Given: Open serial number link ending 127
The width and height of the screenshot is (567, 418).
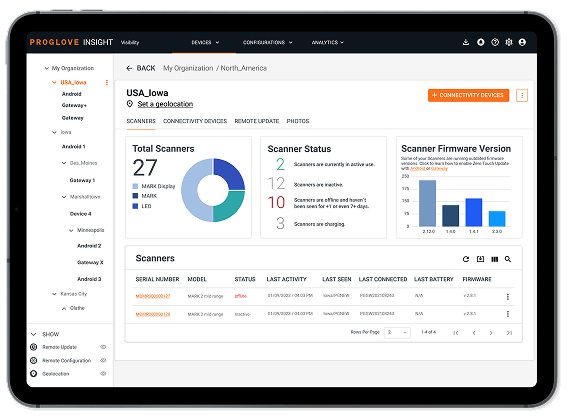Looking at the screenshot, I should point(153,296).
